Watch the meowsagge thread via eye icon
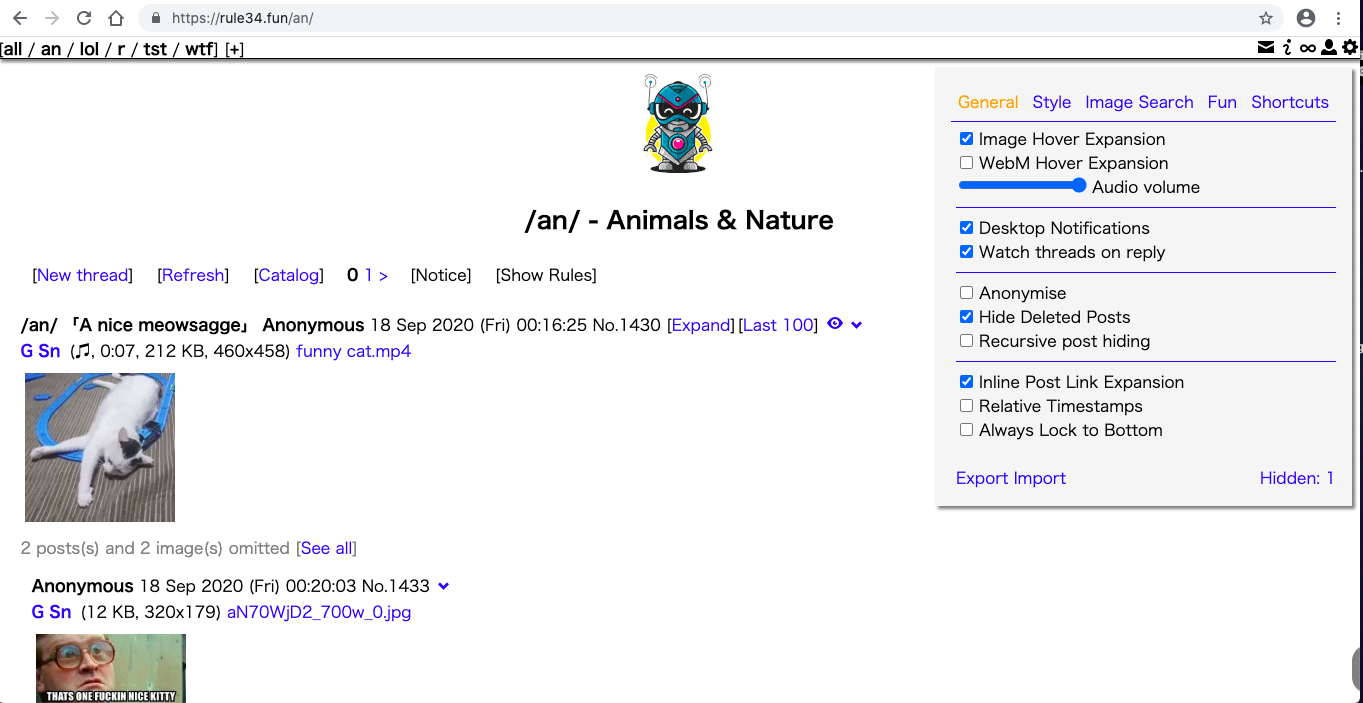The image size is (1363, 703). point(835,324)
